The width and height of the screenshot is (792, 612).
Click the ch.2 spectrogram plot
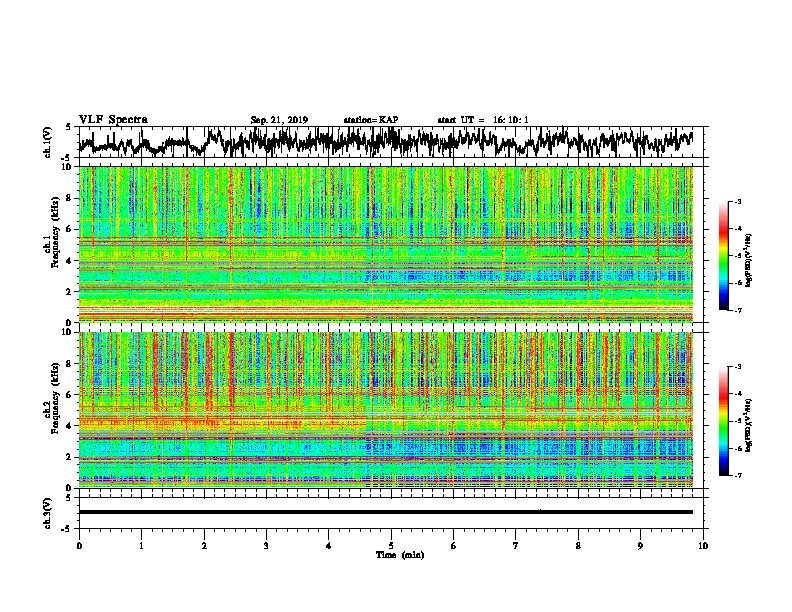(386, 410)
